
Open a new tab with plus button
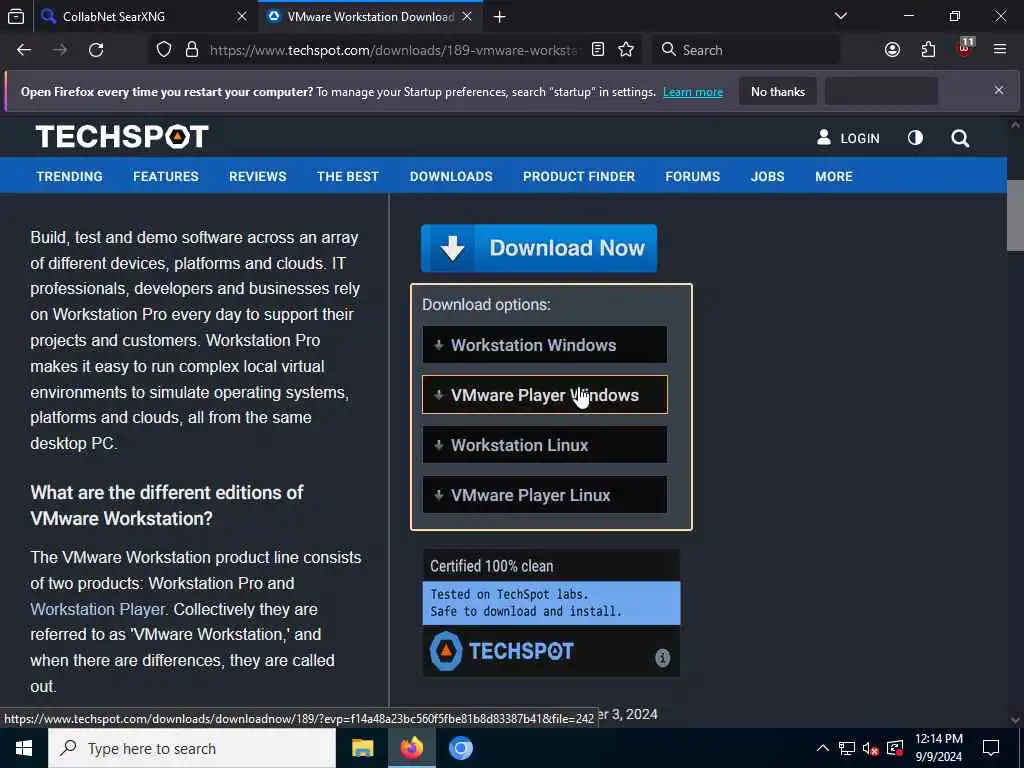(500, 17)
